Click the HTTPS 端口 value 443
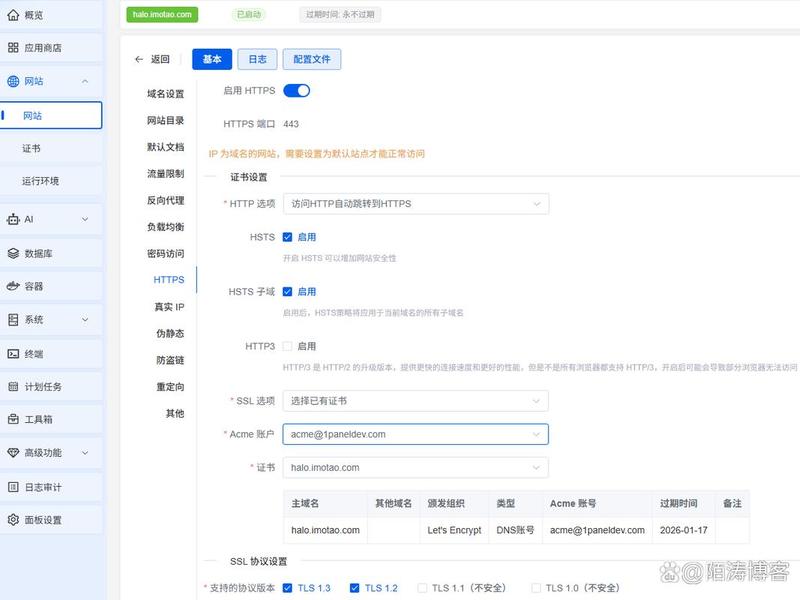This screenshot has height=600, width=800. [291, 124]
